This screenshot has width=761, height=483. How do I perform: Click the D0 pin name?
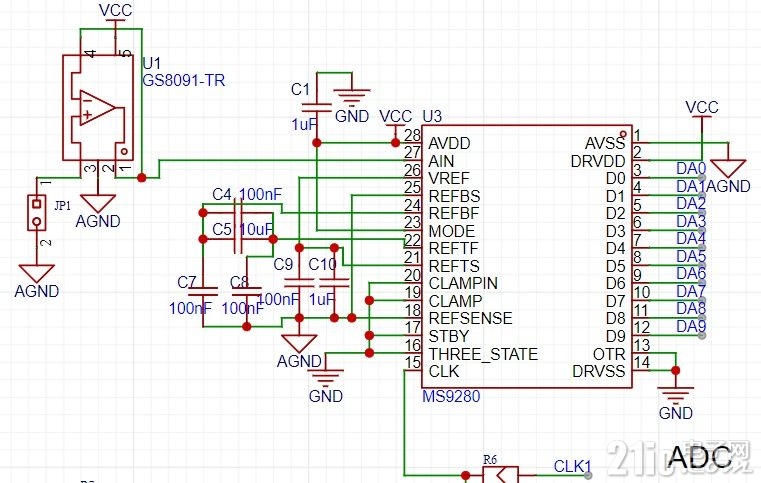pos(616,179)
